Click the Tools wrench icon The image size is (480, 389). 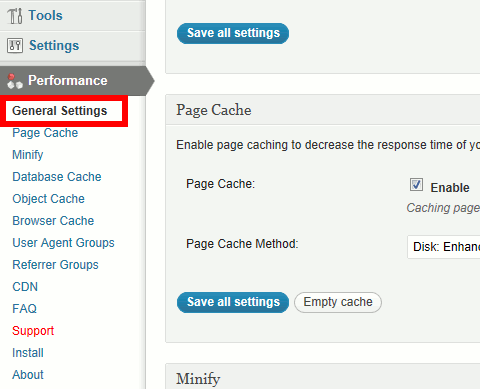click(15, 16)
